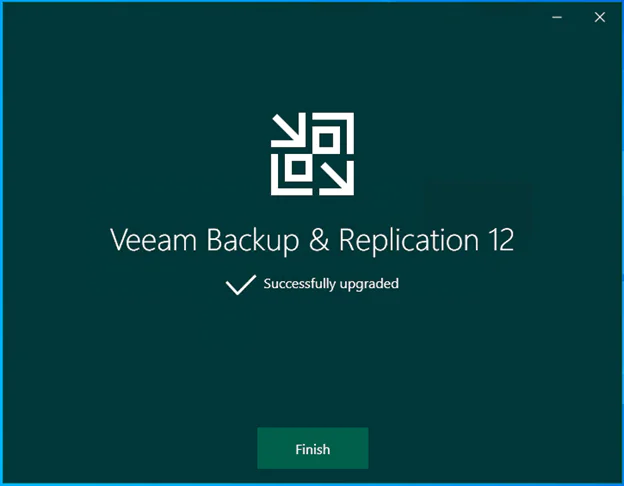Select the upper-left arrow in the Veeam logo
Viewport: 624px width, 486px height.
click(289, 130)
